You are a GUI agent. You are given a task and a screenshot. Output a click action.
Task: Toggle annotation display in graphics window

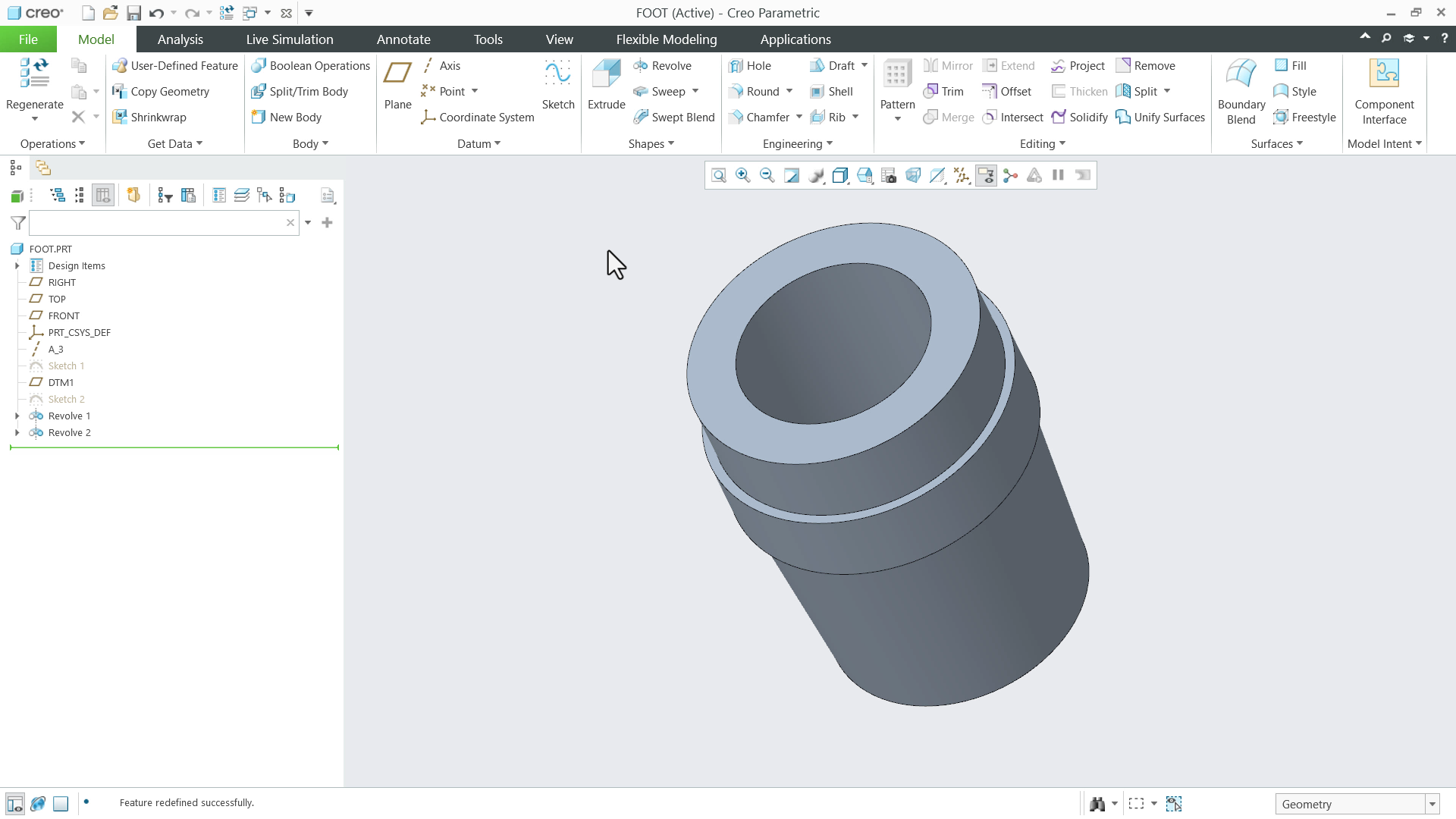tap(986, 175)
